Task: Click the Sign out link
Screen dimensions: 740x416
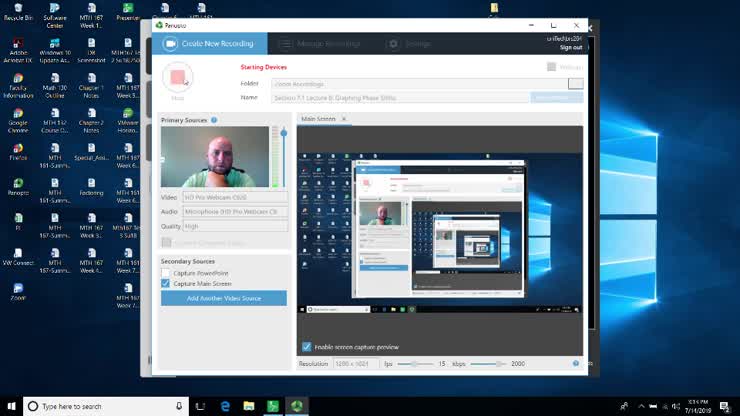Action: pyautogui.click(x=570, y=47)
